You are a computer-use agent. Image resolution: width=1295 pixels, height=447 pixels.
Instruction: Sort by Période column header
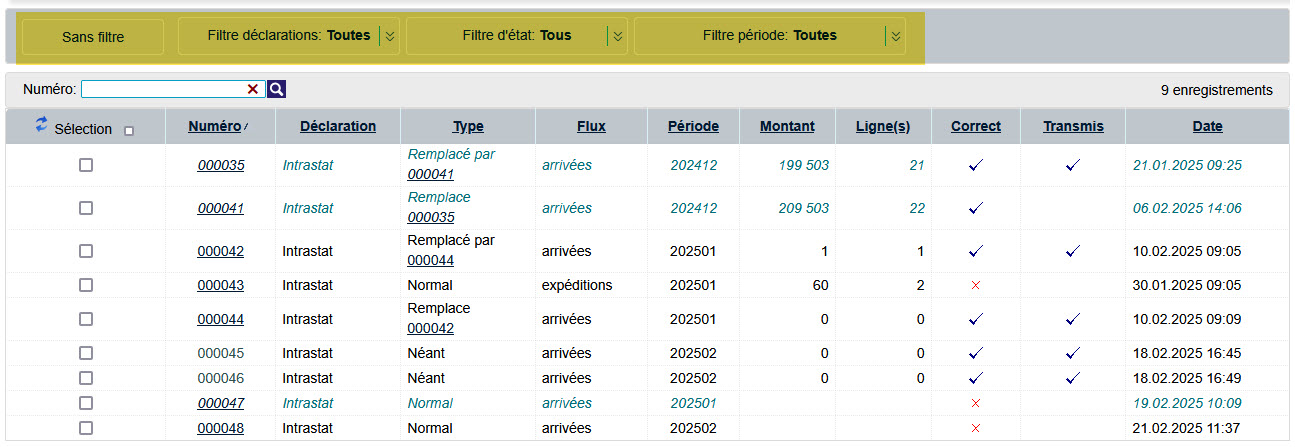pyautogui.click(x=694, y=126)
